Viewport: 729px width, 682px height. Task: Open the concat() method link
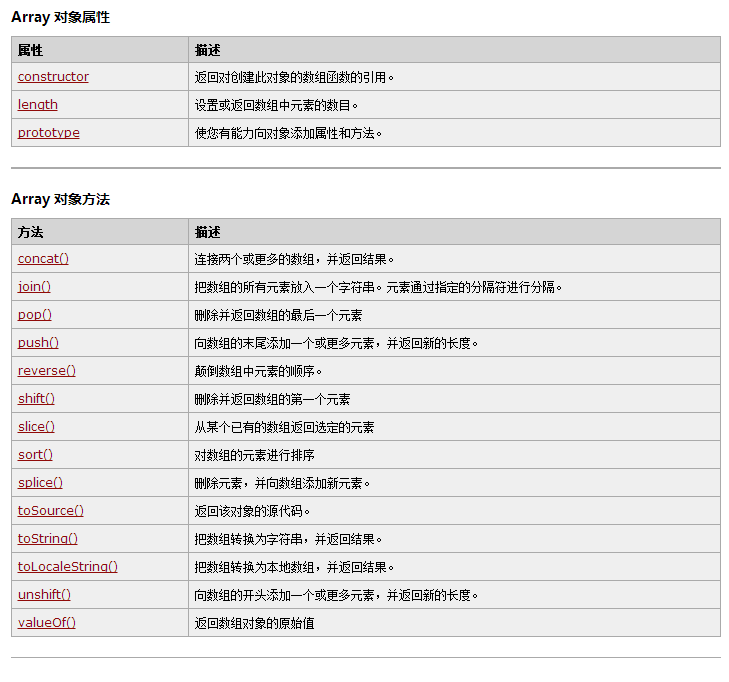tap(43, 259)
